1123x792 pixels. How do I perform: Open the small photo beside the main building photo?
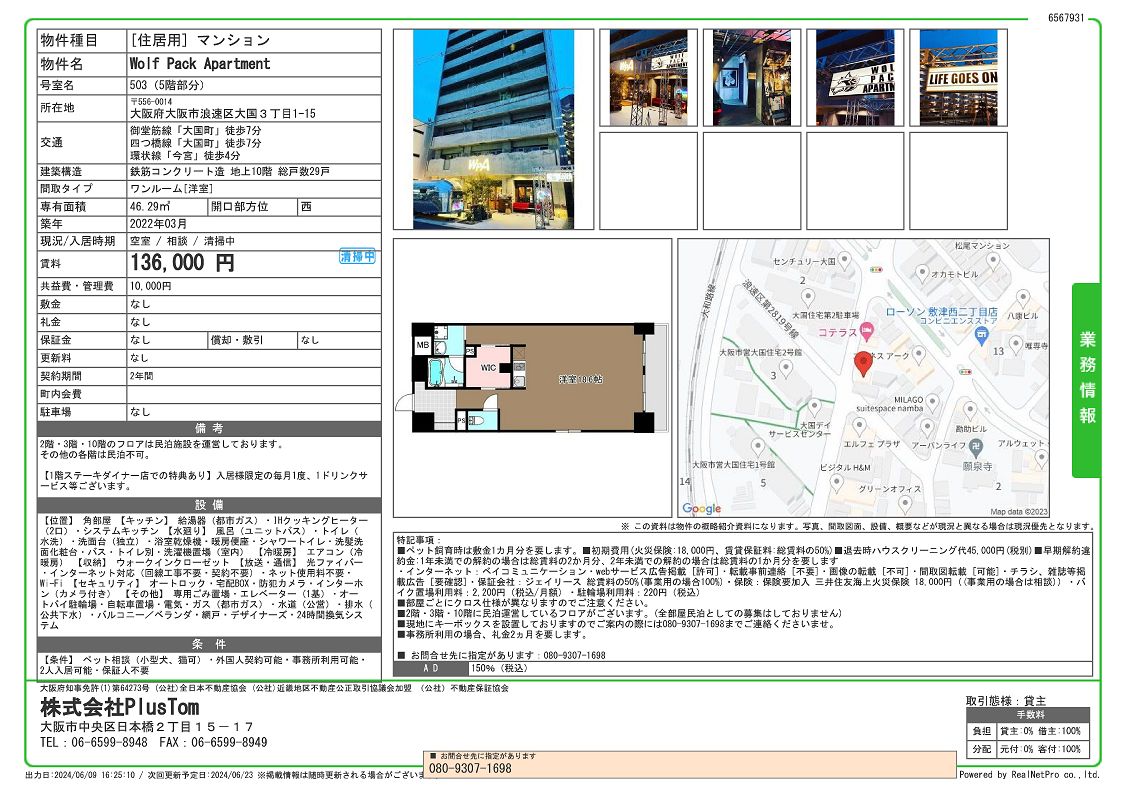pyautogui.click(x=648, y=78)
